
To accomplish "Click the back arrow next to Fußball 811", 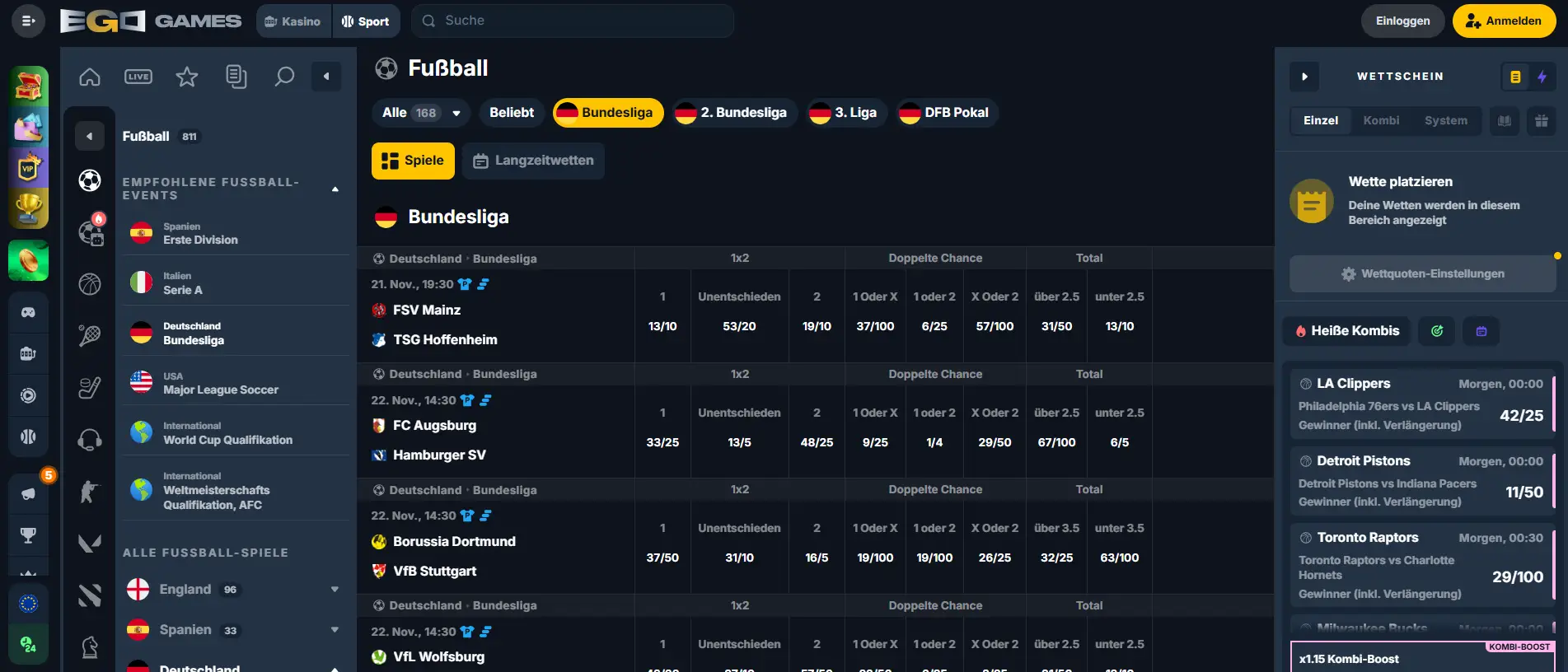I will [x=90, y=136].
